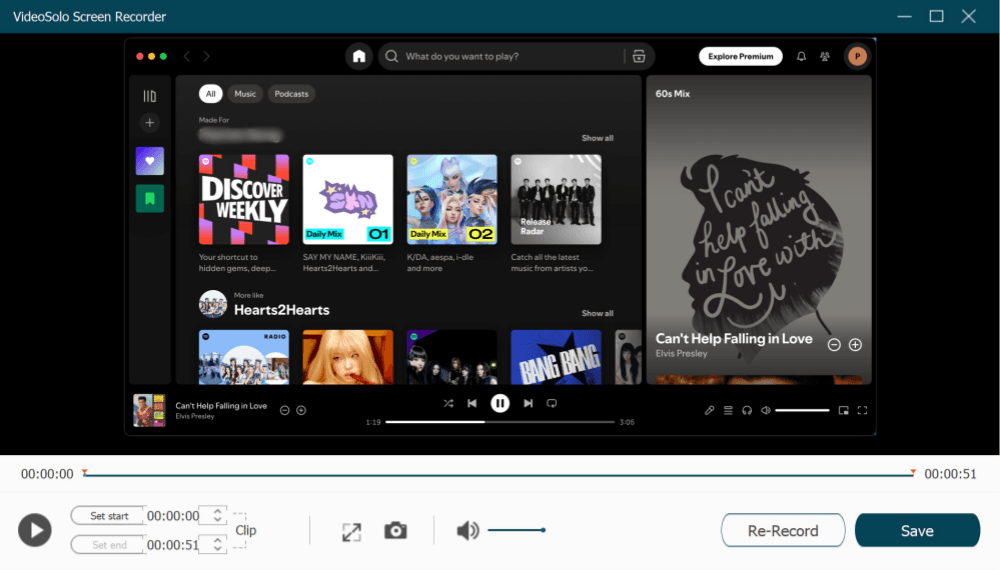Add song via now-playing panel plus icon
Screen dimensions: 1000x570
point(855,345)
